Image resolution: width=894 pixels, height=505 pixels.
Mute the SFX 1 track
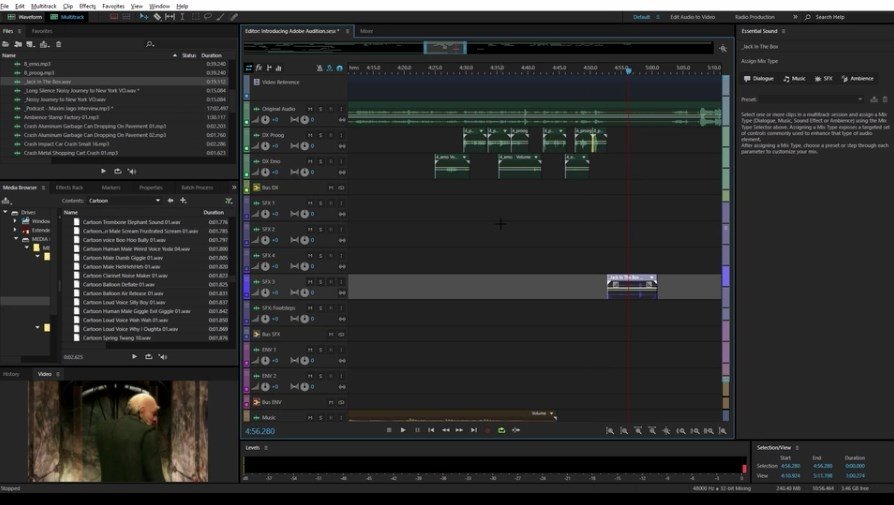coord(310,203)
